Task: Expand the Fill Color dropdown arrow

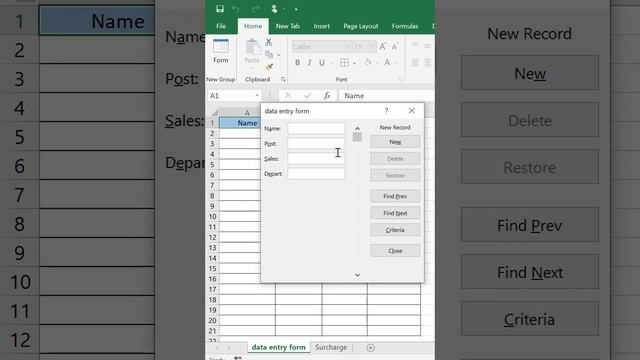Action: pos(376,63)
